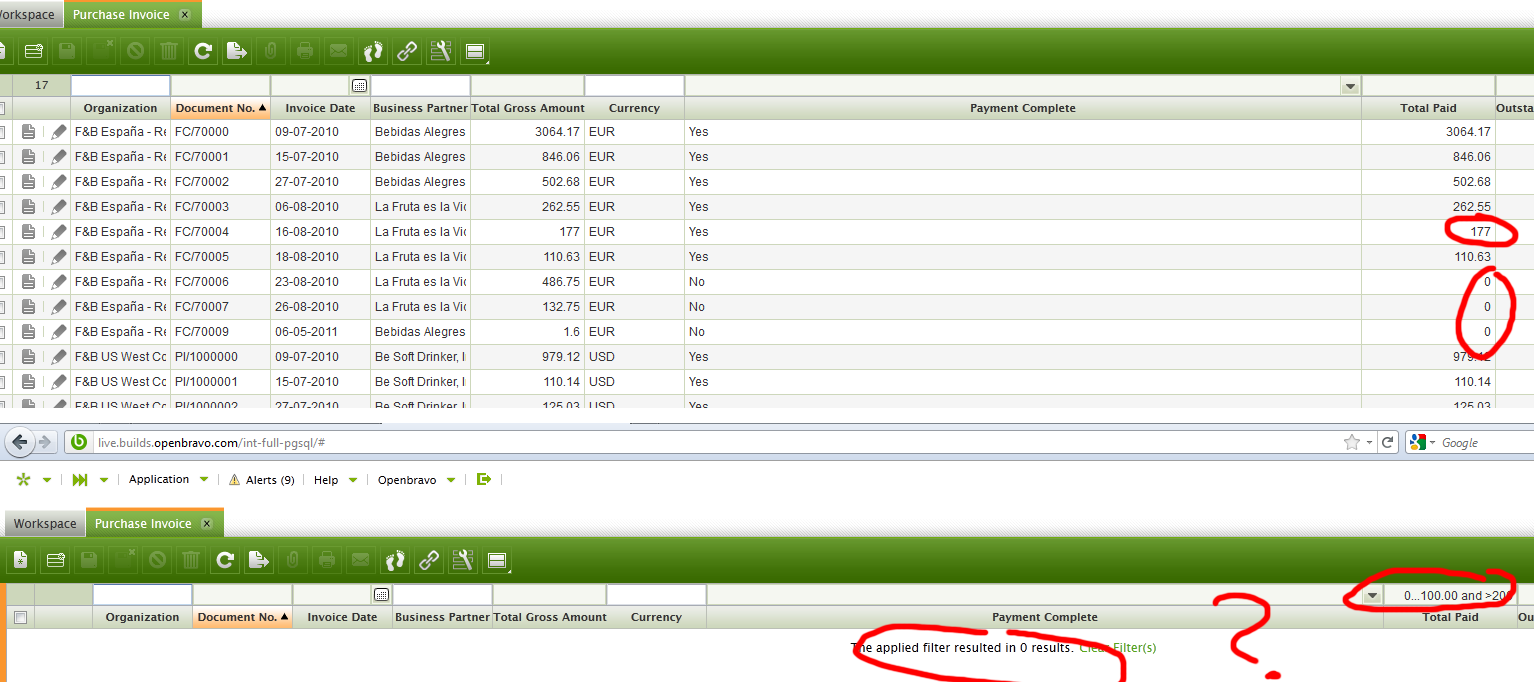Click the refresh icon in the lower Purchase Invoice toolbar
Viewport: 1534px width, 682px height.
(226, 560)
